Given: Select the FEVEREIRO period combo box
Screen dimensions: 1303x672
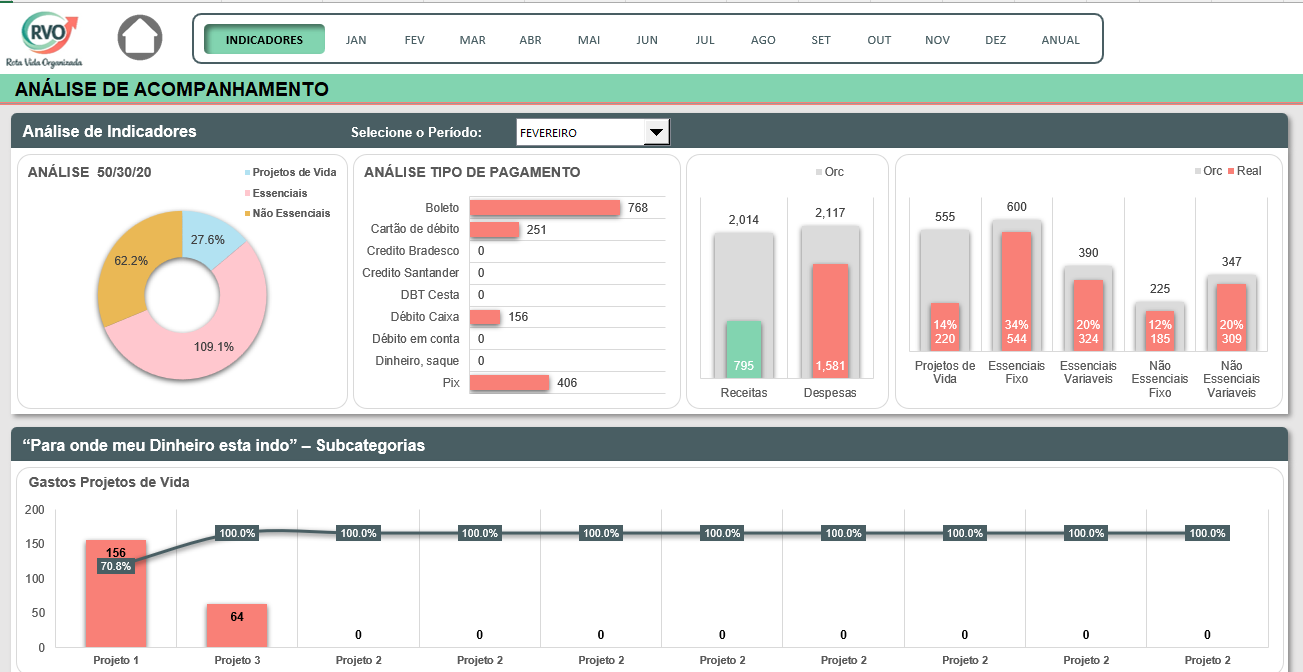Looking at the screenshot, I should (593, 132).
